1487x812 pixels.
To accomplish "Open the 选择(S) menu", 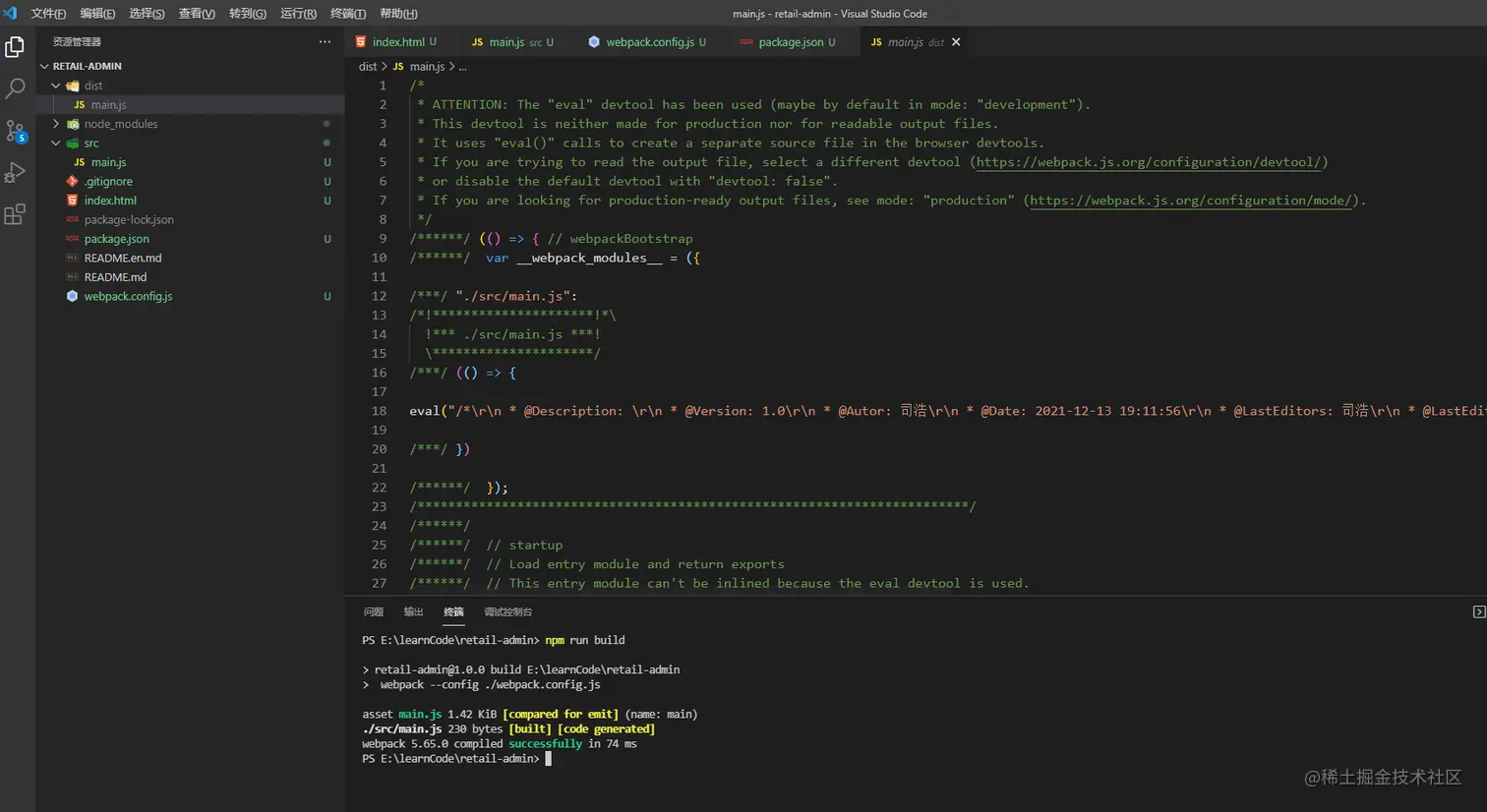I will point(147,14).
